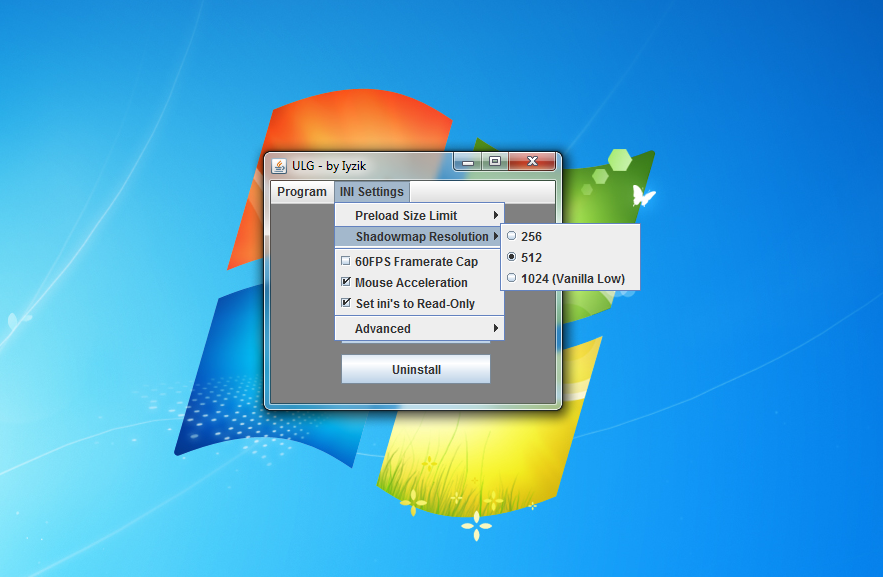Minimize the ULG window

467,162
